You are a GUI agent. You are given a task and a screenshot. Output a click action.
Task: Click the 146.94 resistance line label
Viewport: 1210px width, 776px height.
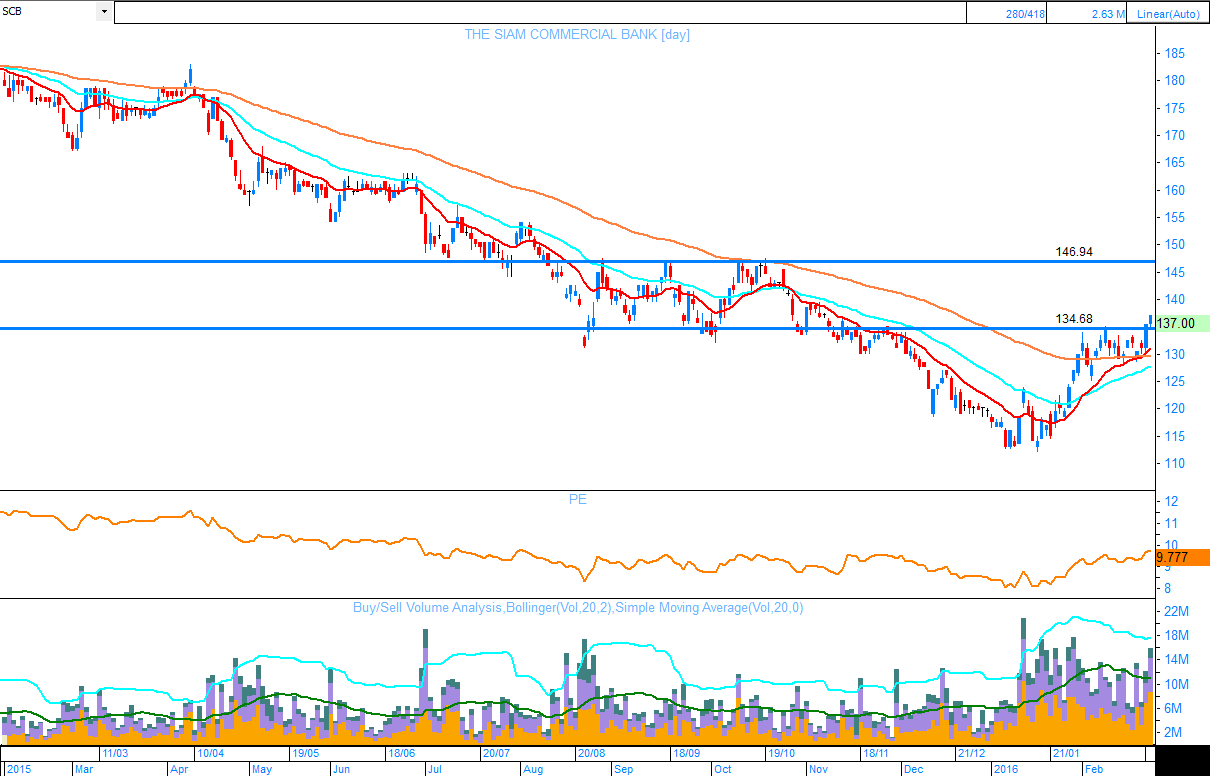click(x=1074, y=252)
